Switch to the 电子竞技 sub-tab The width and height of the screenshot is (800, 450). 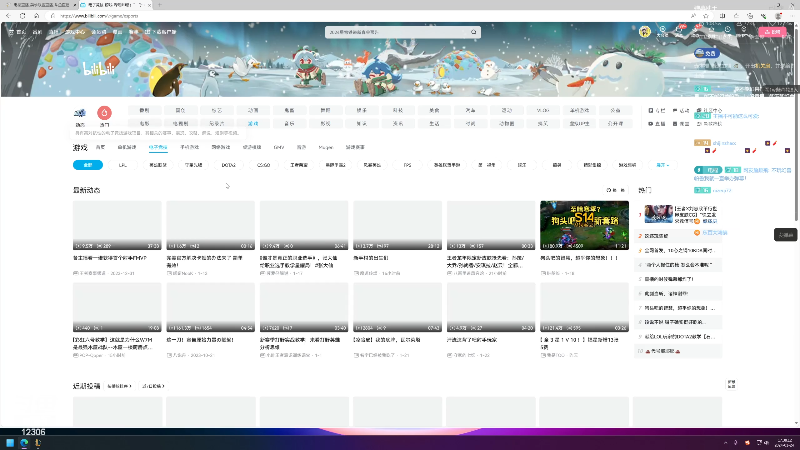[158, 147]
